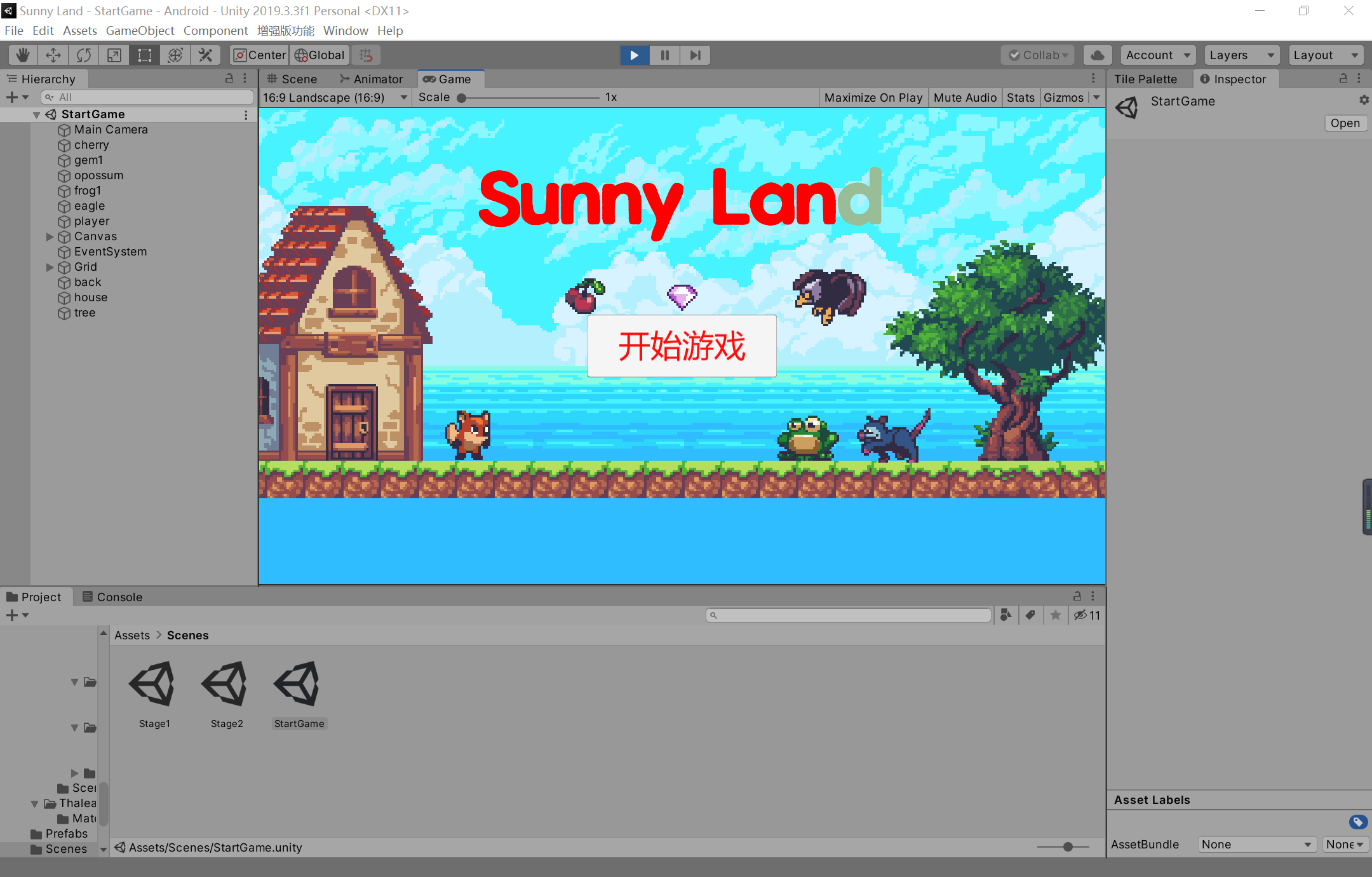The image size is (1372, 877).
Task: Toggle grid snapping icon
Action: pos(366,55)
